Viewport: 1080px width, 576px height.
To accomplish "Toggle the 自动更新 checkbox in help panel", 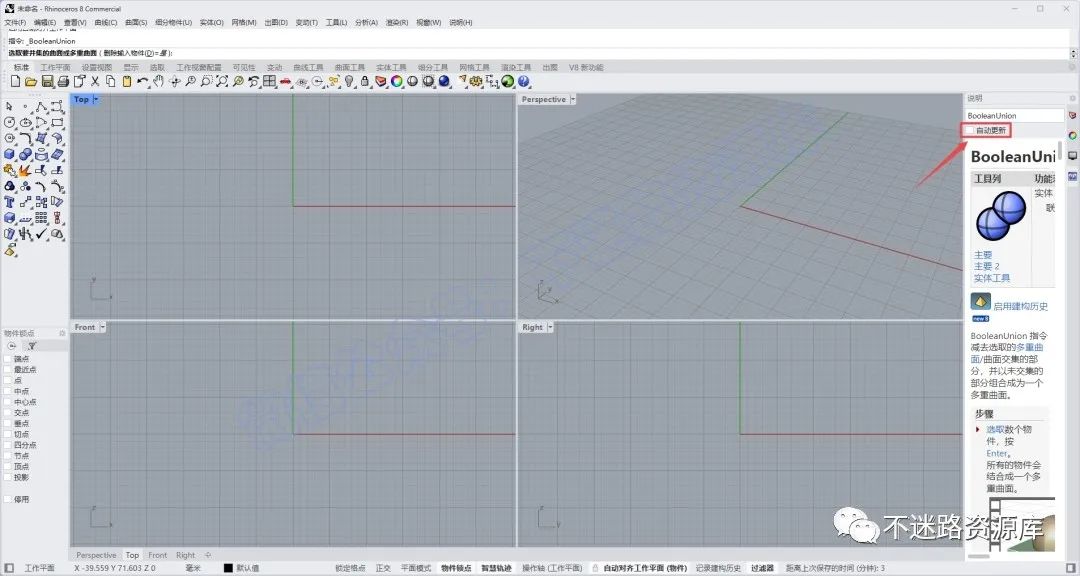I will [970, 130].
